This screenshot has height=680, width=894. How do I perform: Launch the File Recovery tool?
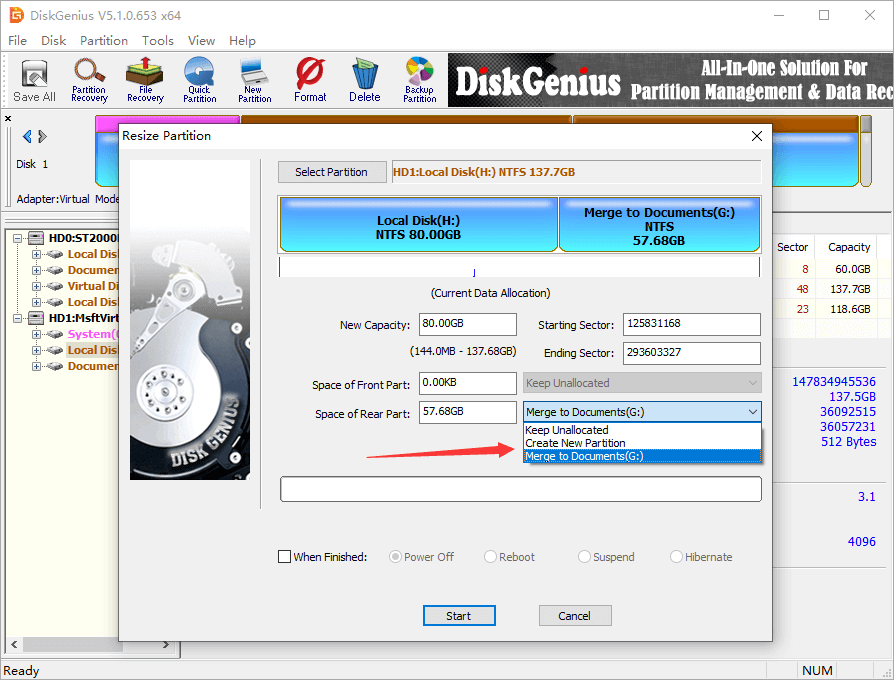pyautogui.click(x=145, y=80)
